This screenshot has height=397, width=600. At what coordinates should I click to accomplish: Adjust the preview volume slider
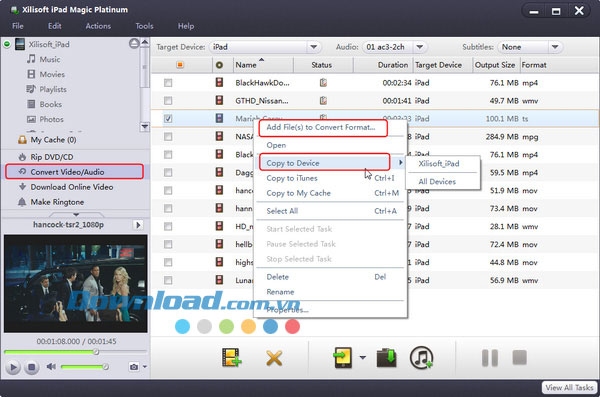pos(85,367)
